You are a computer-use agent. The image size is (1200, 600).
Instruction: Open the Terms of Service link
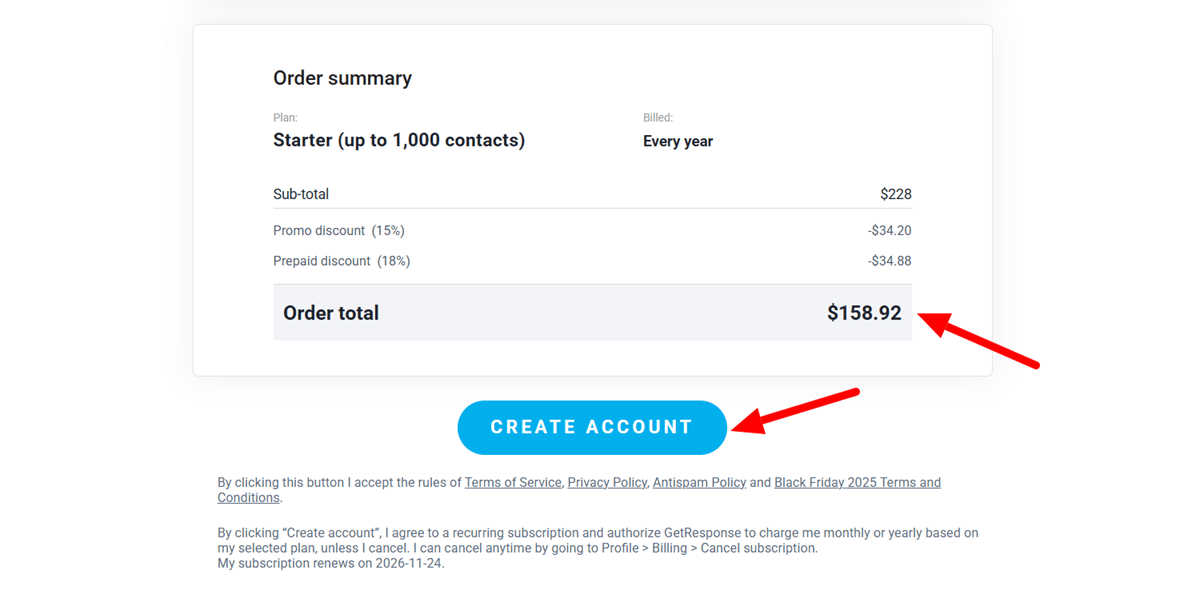pyautogui.click(x=513, y=482)
